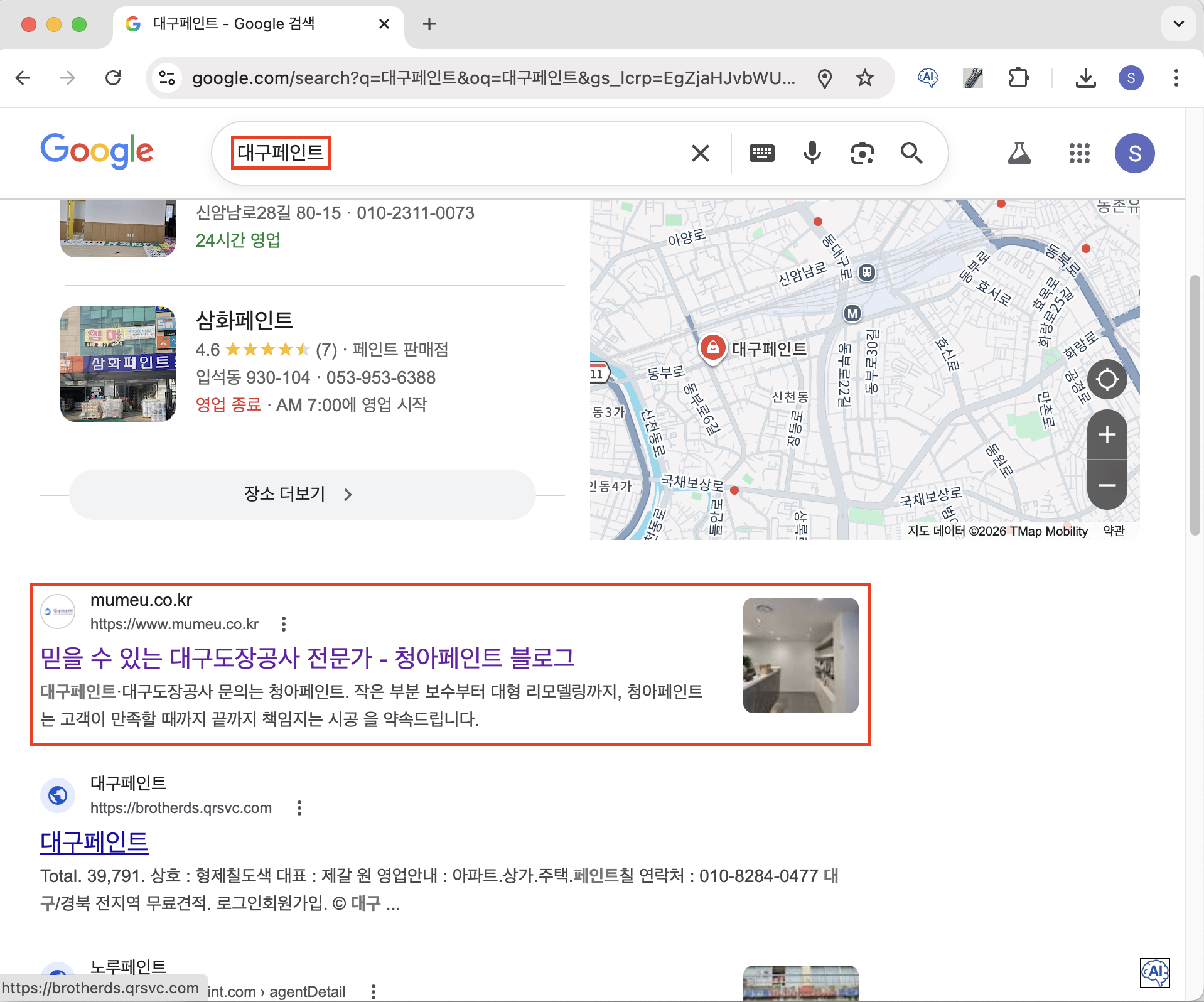Image resolution: width=1204 pixels, height=1002 pixels.
Task: Open the 삼화페인트 place listing
Action: (244, 320)
